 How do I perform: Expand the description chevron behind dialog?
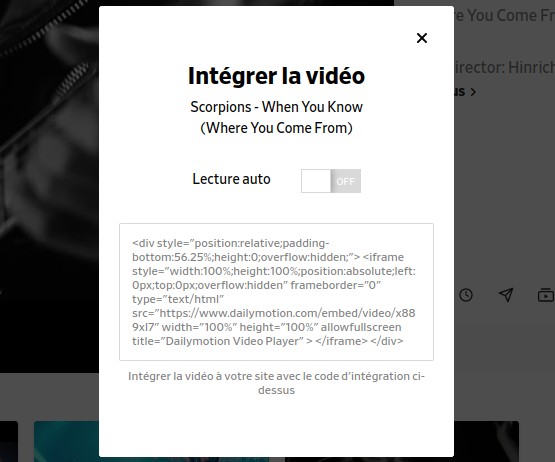coord(473,92)
